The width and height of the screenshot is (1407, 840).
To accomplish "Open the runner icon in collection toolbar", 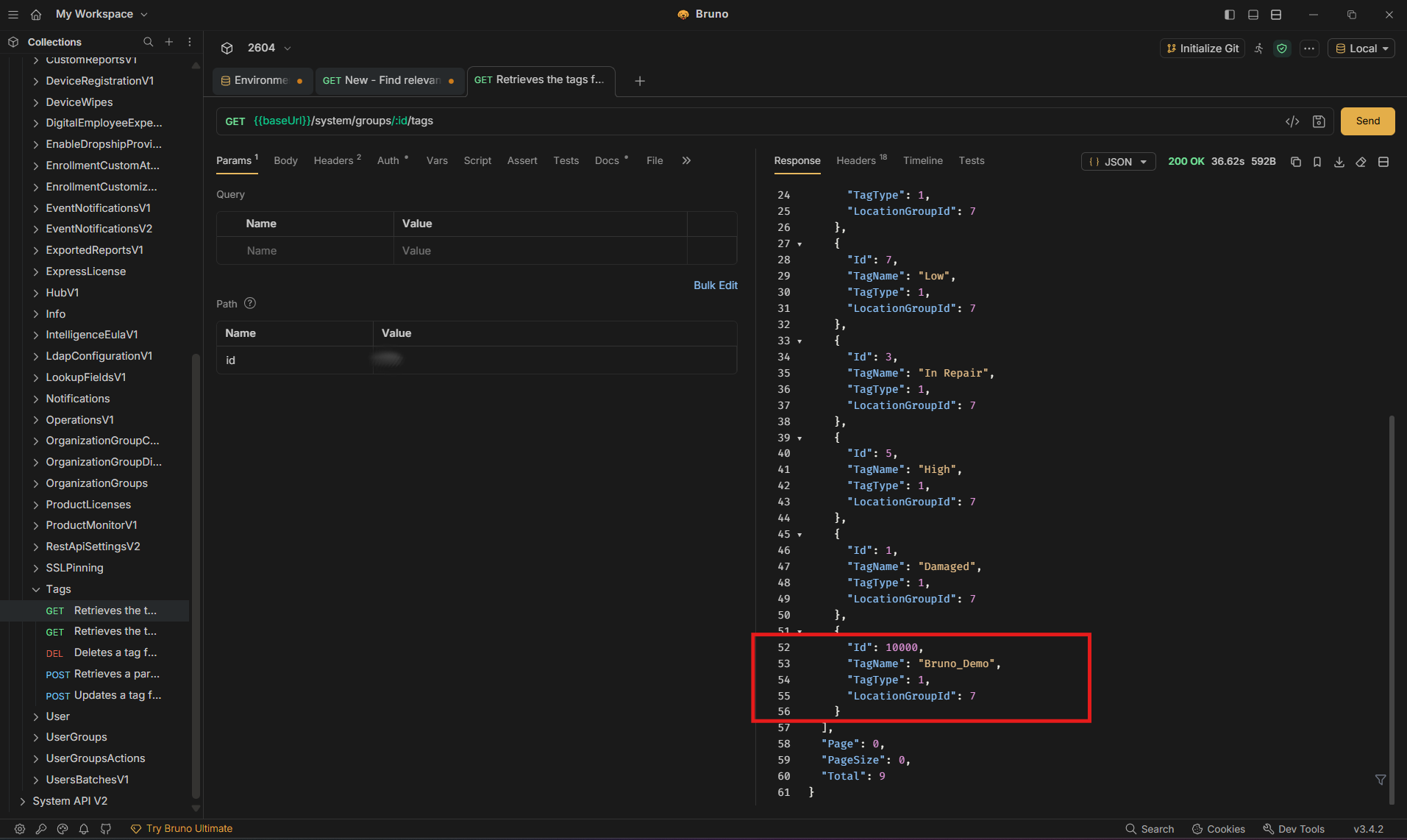I will pyautogui.click(x=1259, y=49).
